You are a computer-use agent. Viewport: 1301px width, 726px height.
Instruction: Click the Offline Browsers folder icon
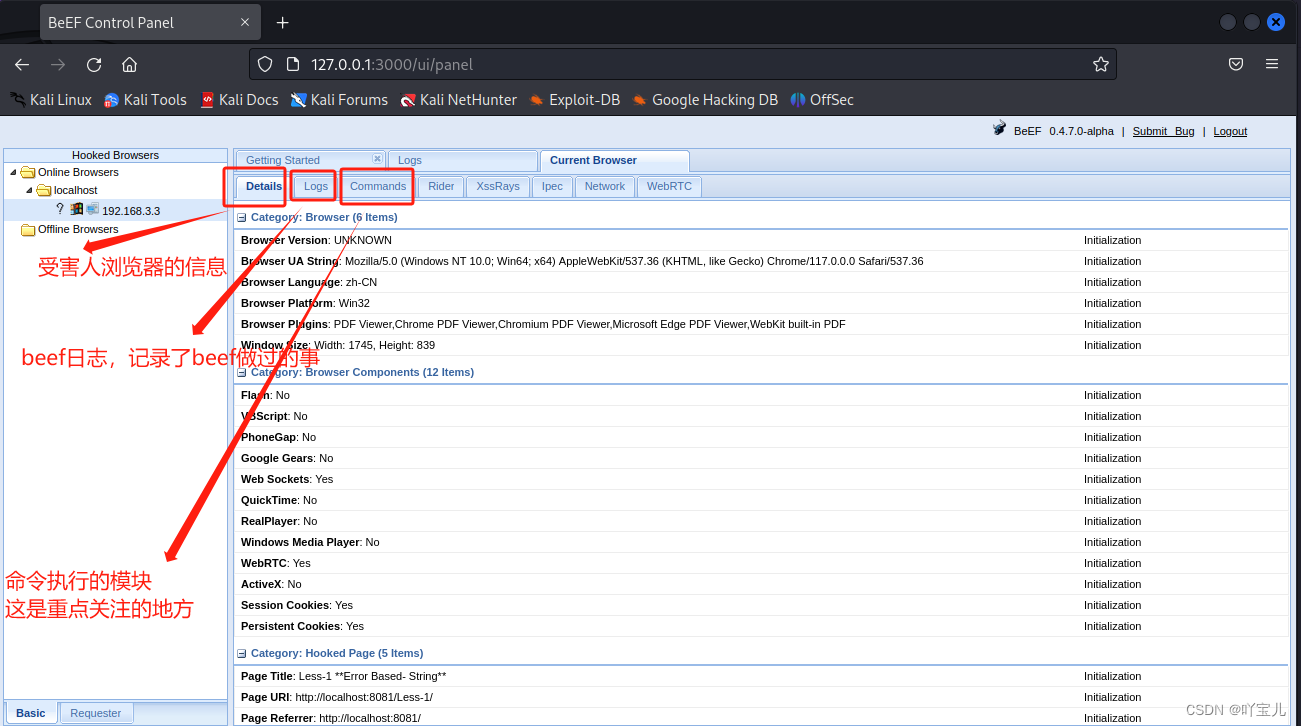(28, 229)
